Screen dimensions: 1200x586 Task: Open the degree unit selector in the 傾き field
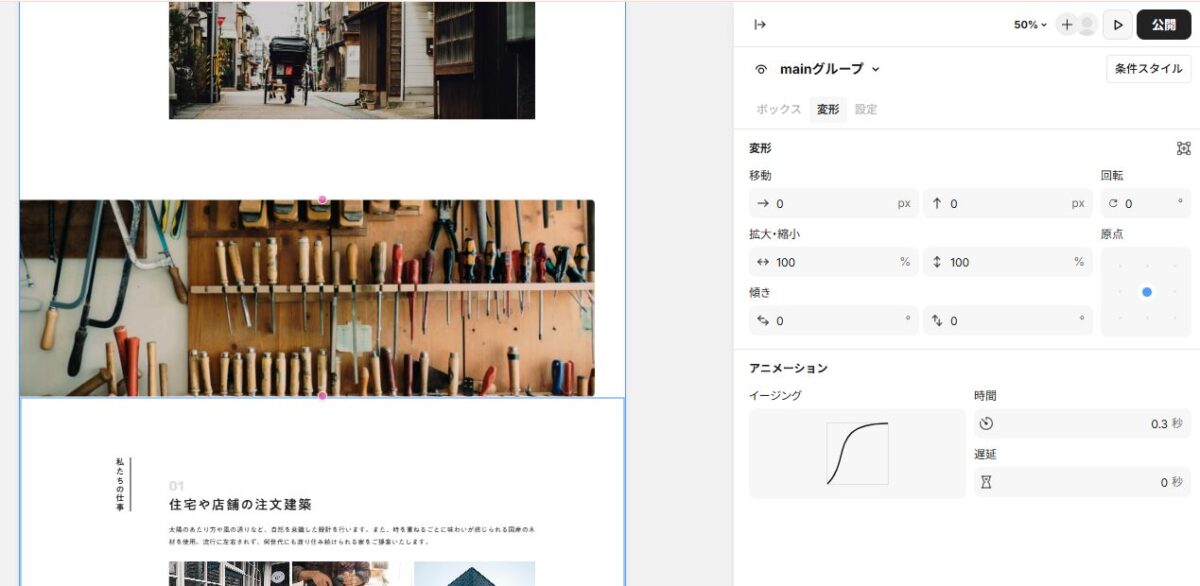tap(910, 320)
